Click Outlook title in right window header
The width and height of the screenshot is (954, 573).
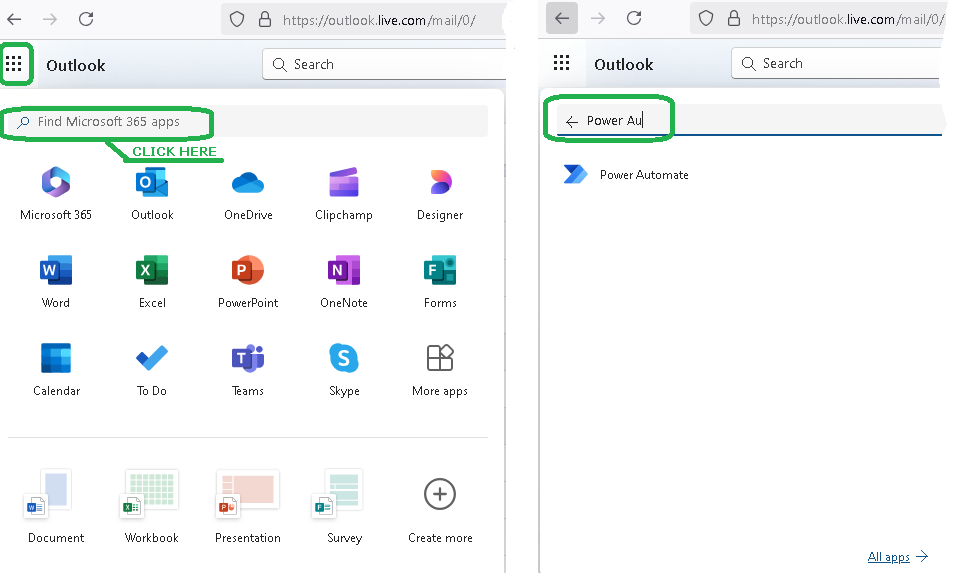pos(624,64)
